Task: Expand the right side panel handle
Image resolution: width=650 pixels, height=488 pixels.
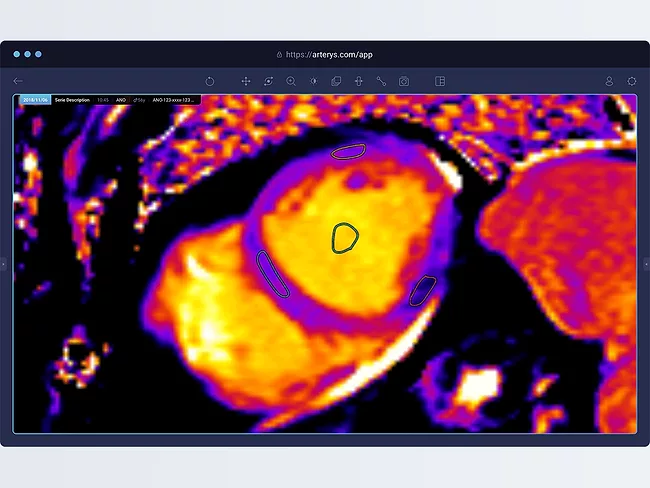Action: tap(645, 264)
